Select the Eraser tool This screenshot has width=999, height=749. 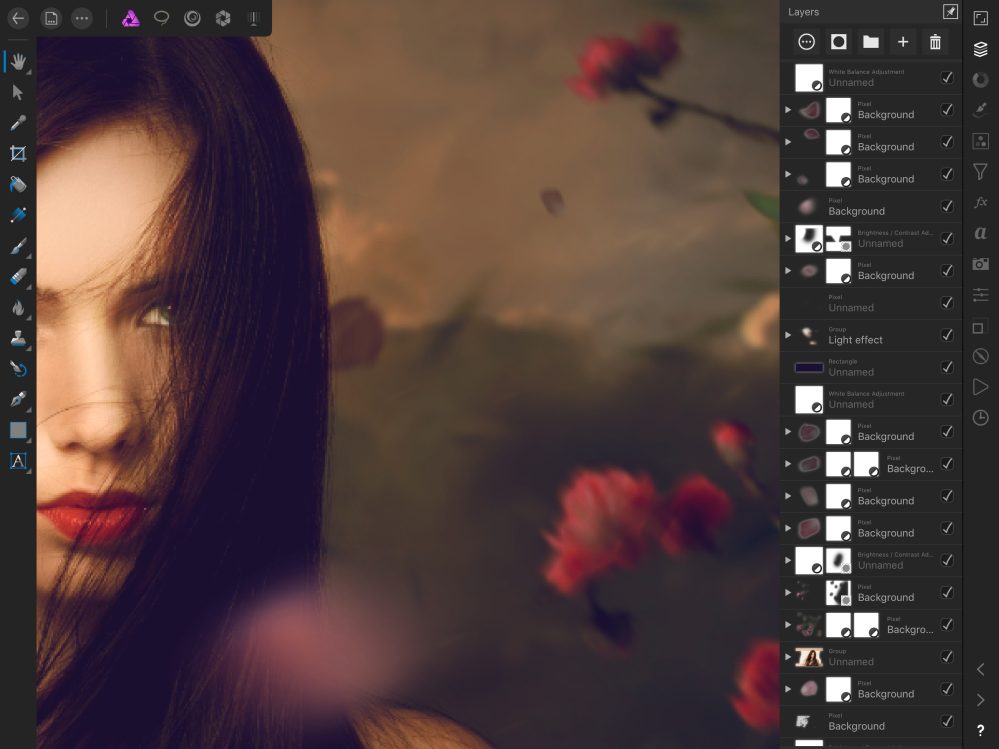click(x=18, y=277)
